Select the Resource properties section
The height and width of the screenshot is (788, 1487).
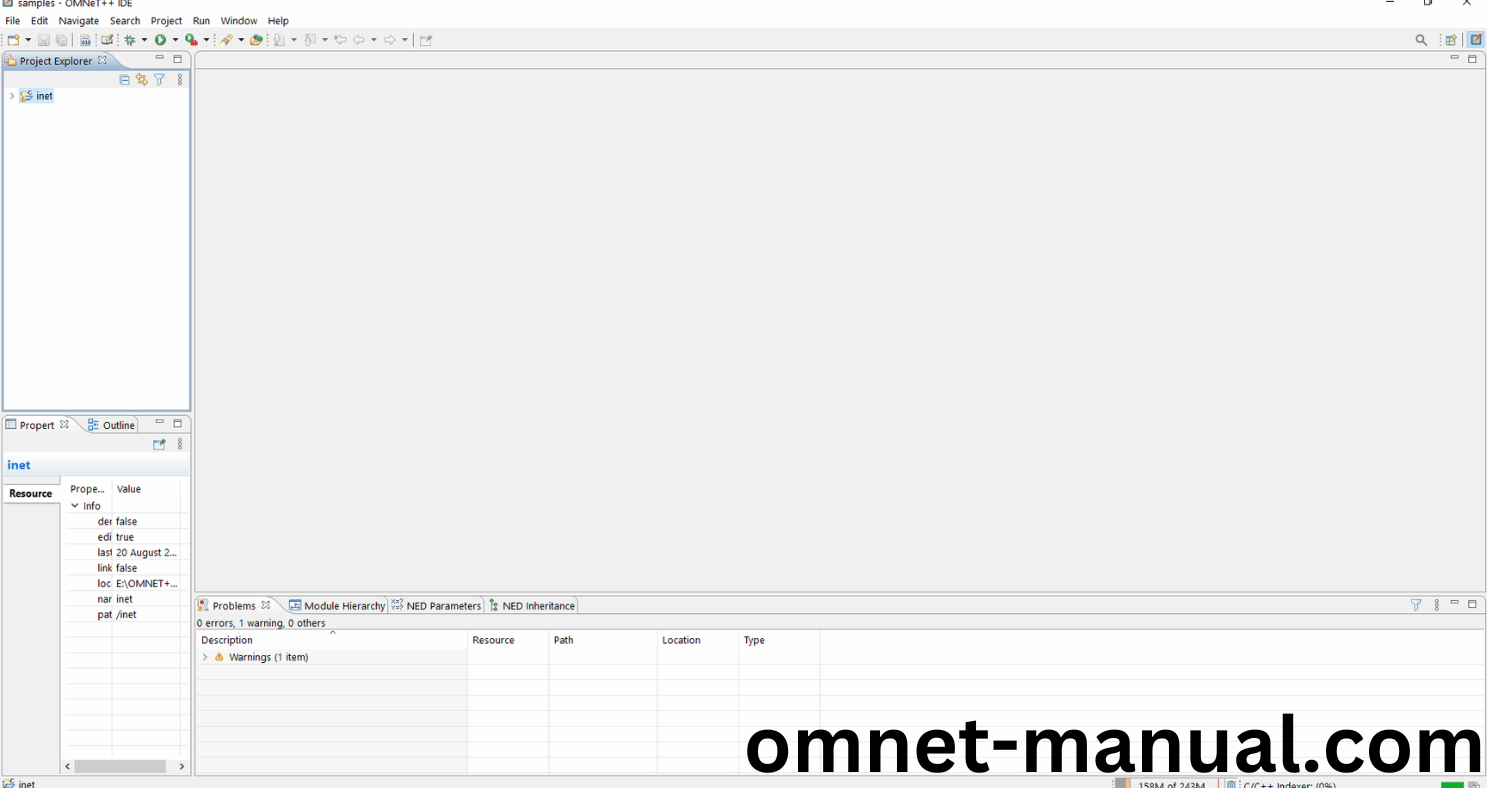point(31,494)
